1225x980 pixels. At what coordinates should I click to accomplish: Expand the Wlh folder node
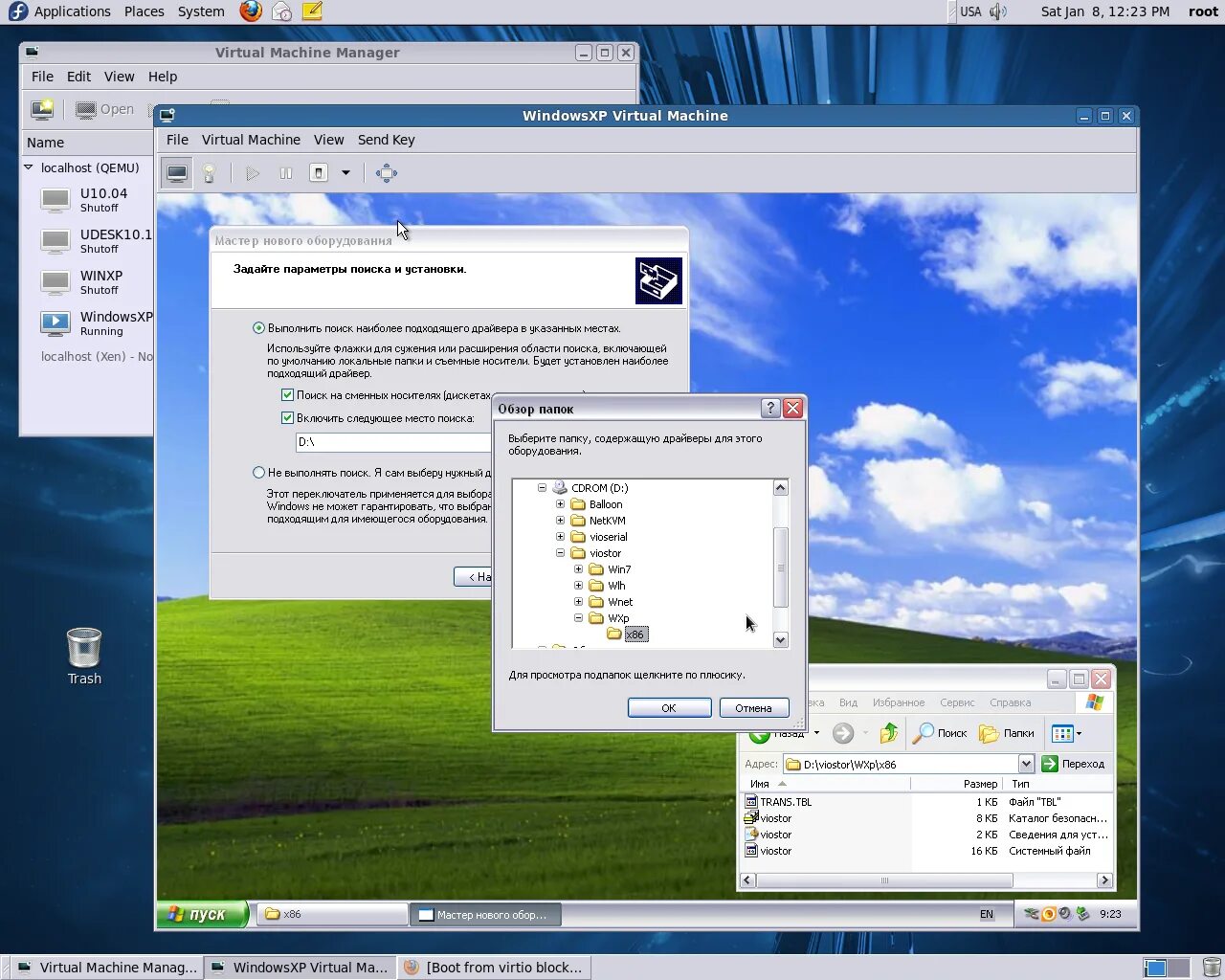(578, 586)
